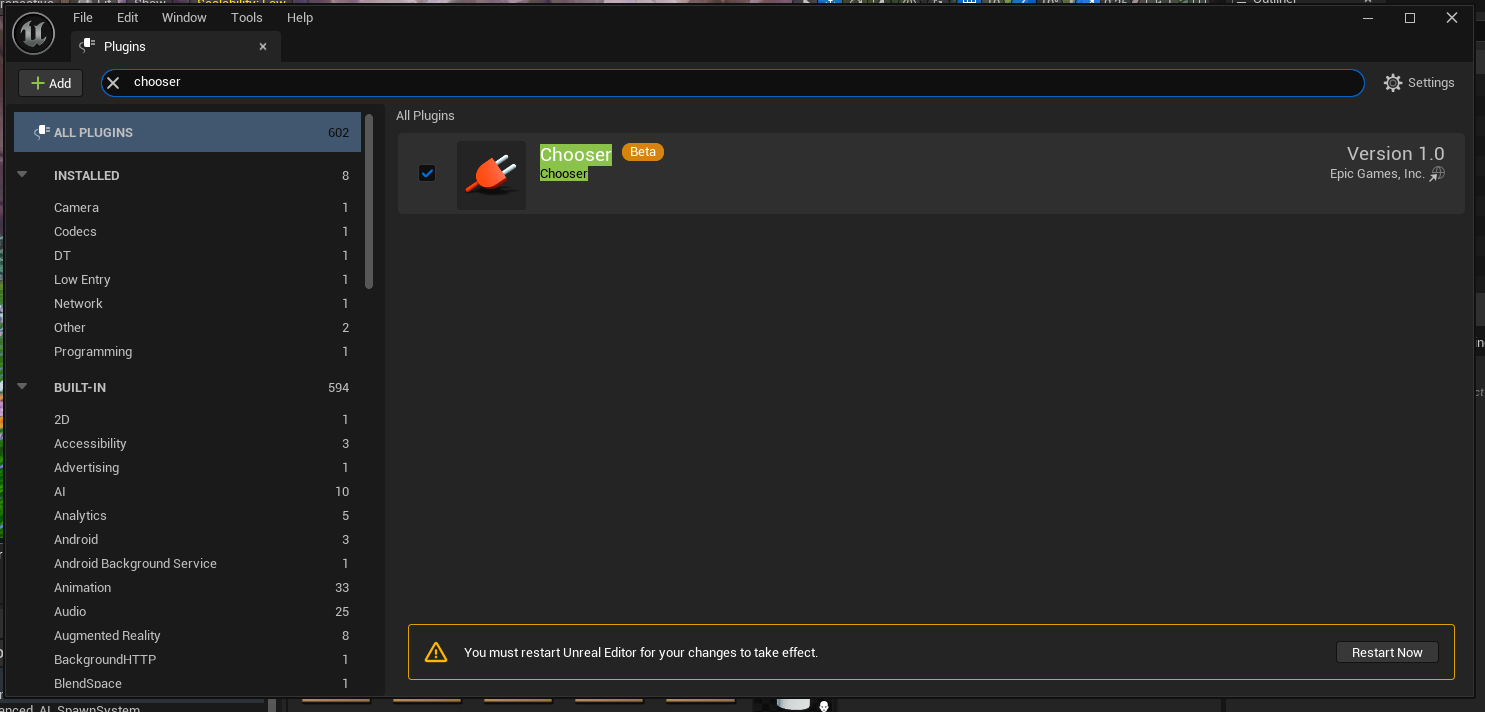Select the Audio category
This screenshot has width=1485, height=712.
[x=187, y=611]
